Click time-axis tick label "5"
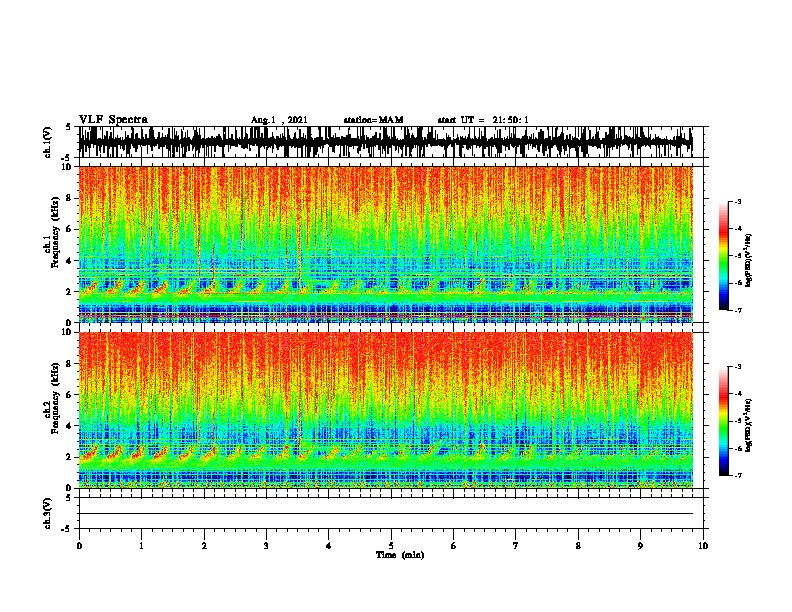Viewport: 792px width, 612px height. pos(391,546)
